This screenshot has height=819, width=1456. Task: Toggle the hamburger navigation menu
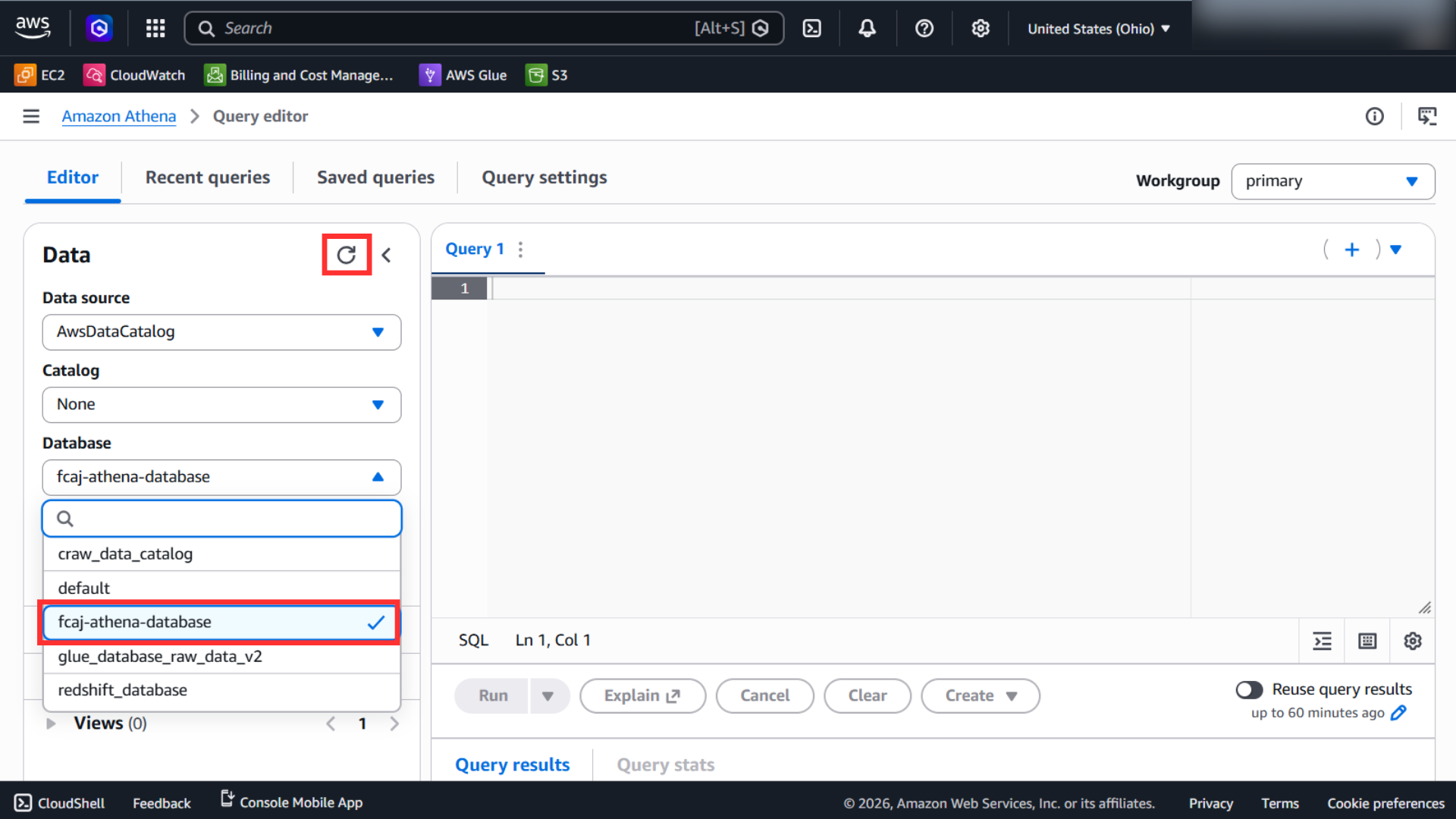31,116
